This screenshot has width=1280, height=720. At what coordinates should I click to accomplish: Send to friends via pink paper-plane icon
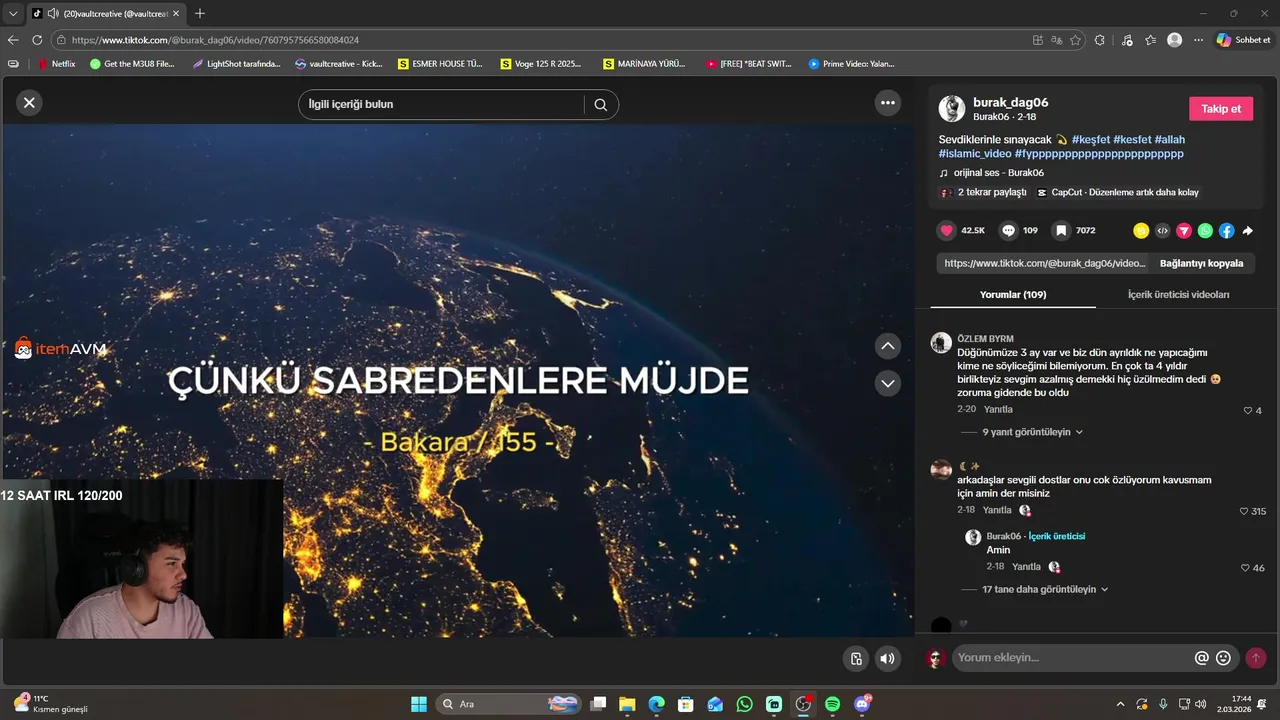pos(1184,231)
